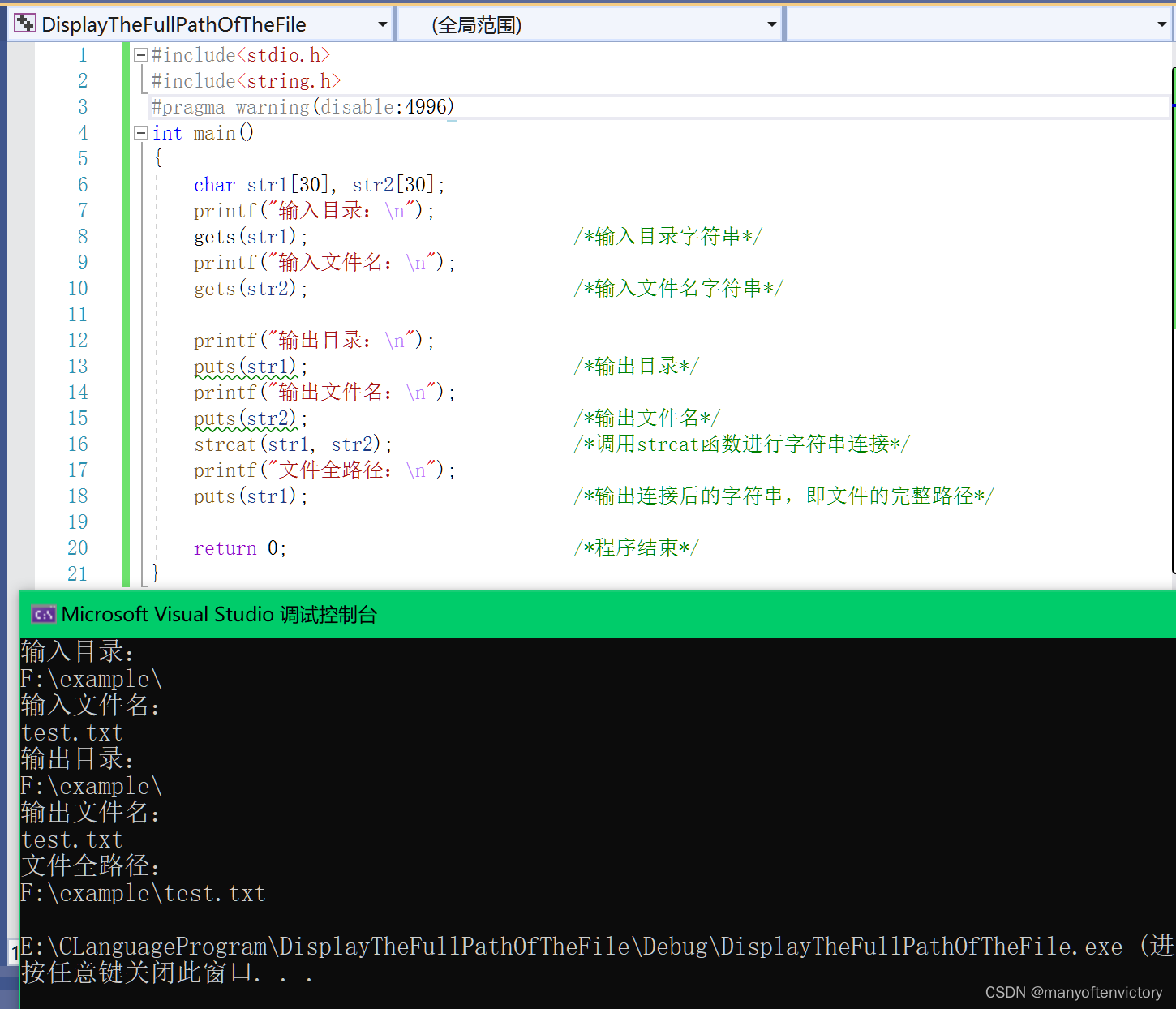This screenshot has width=1176, height=1009.
Task: Click line number 1 in the editor gutter
Action: pos(83,55)
